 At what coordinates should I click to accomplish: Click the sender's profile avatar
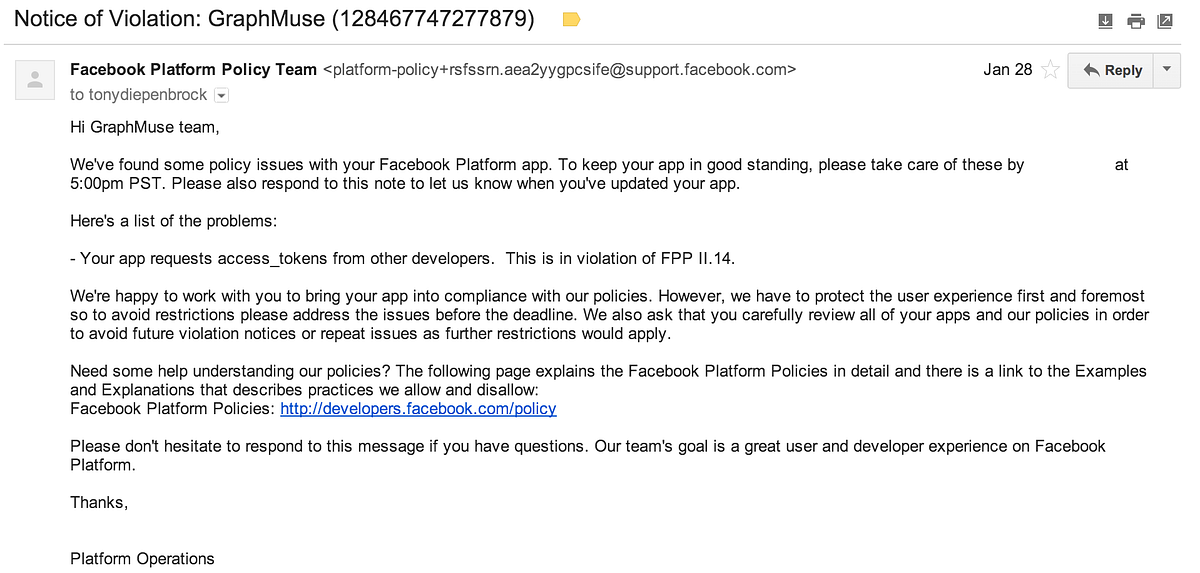click(x=34, y=80)
